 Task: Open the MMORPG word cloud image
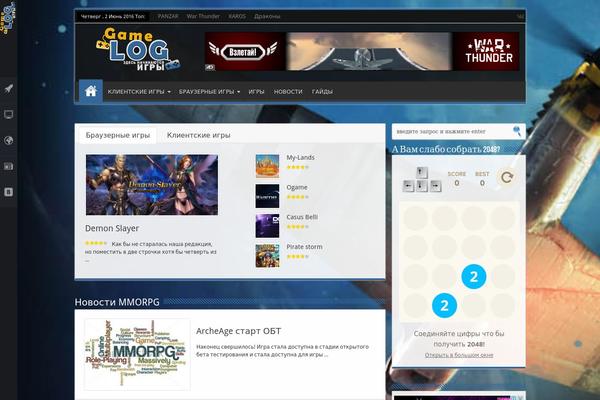point(137,354)
